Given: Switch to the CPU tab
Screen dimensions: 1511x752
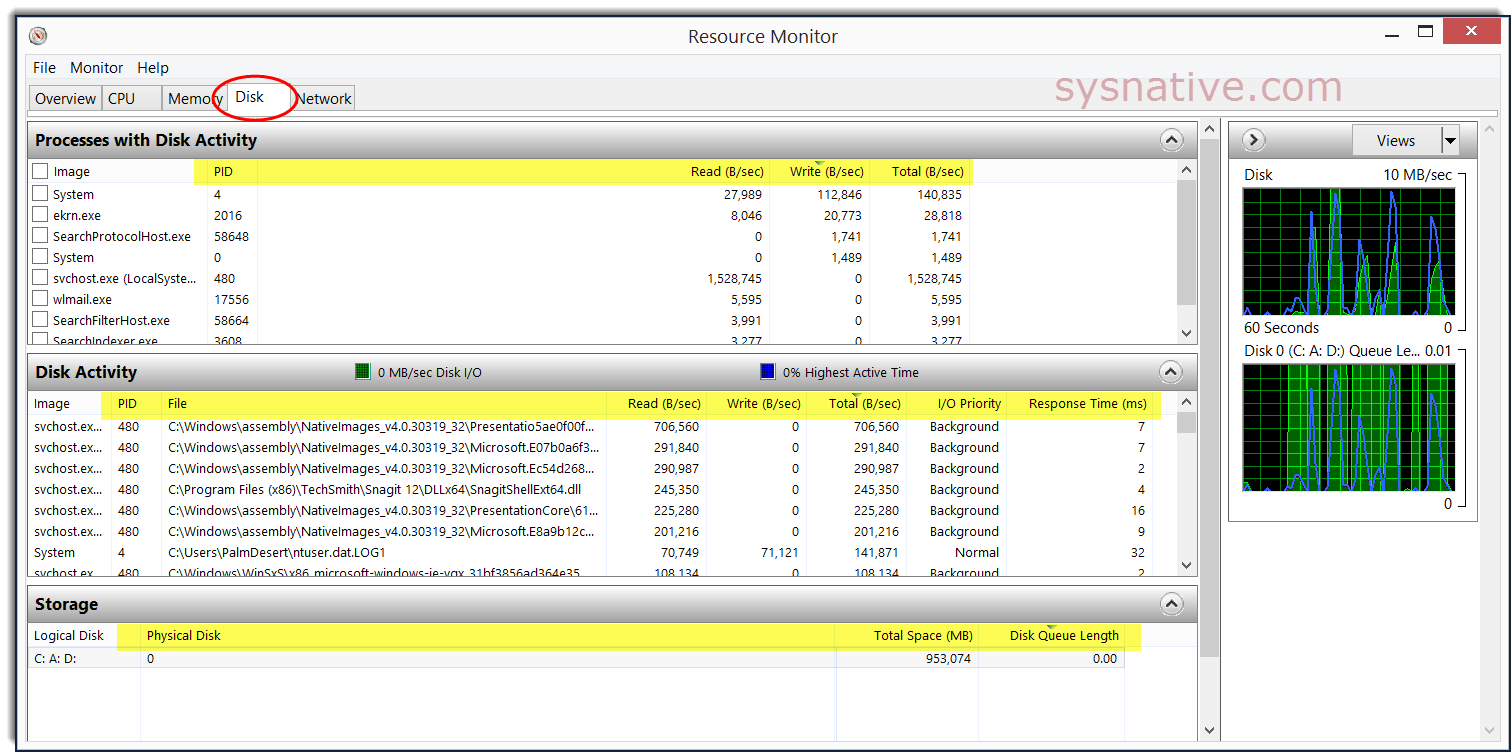Looking at the screenshot, I should click(x=132, y=98).
